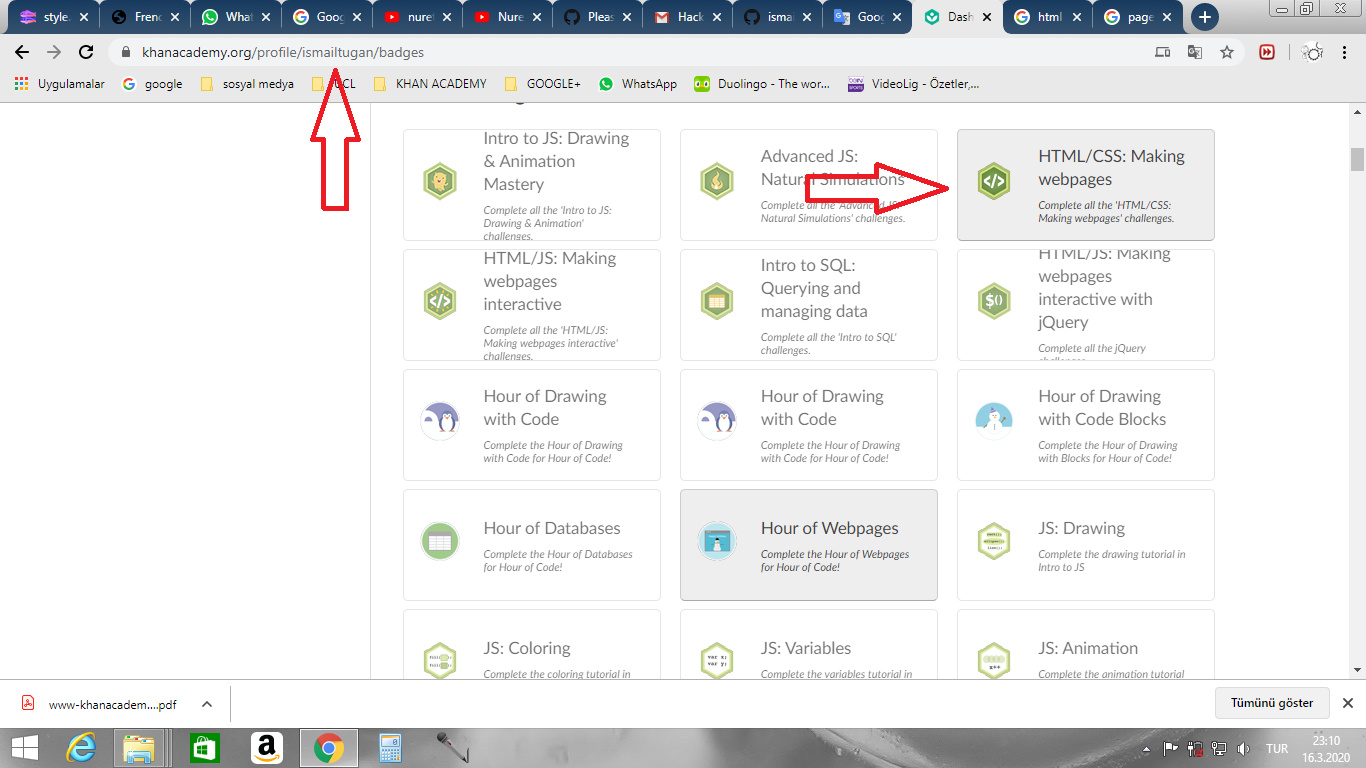Open the Duolingo bookmark
1366x768 pixels.
click(x=762, y=84)
